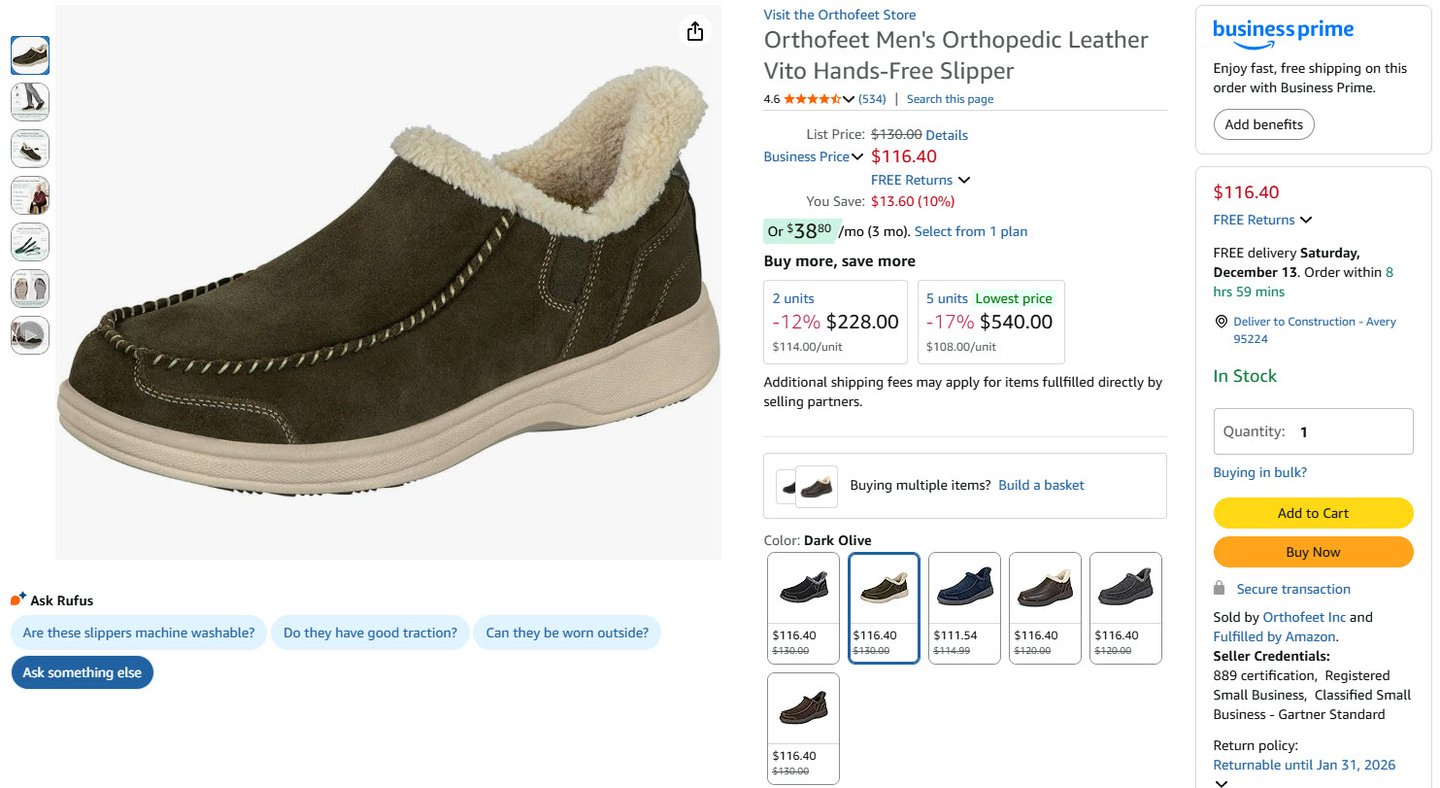Image resolution: width=1440 pixels, height=788 pixels.
Task: Click the business prime logo
Action: click(x=1283, y=32)
